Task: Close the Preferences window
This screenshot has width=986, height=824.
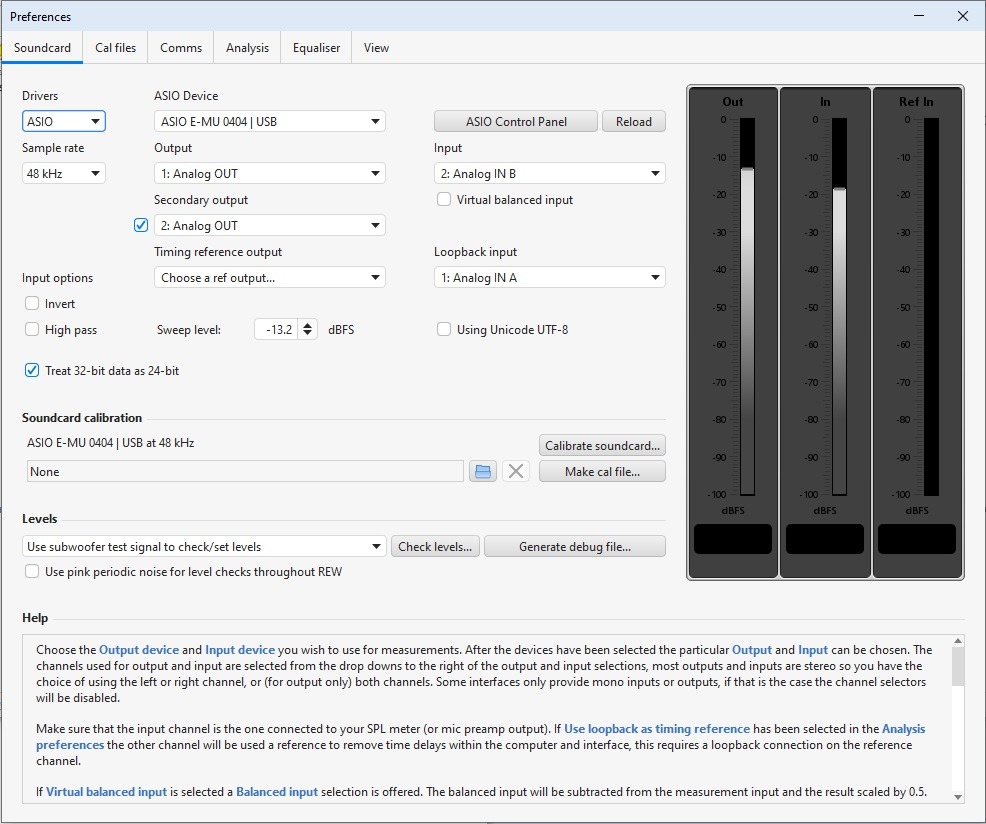Action: (x=963, y=16)
